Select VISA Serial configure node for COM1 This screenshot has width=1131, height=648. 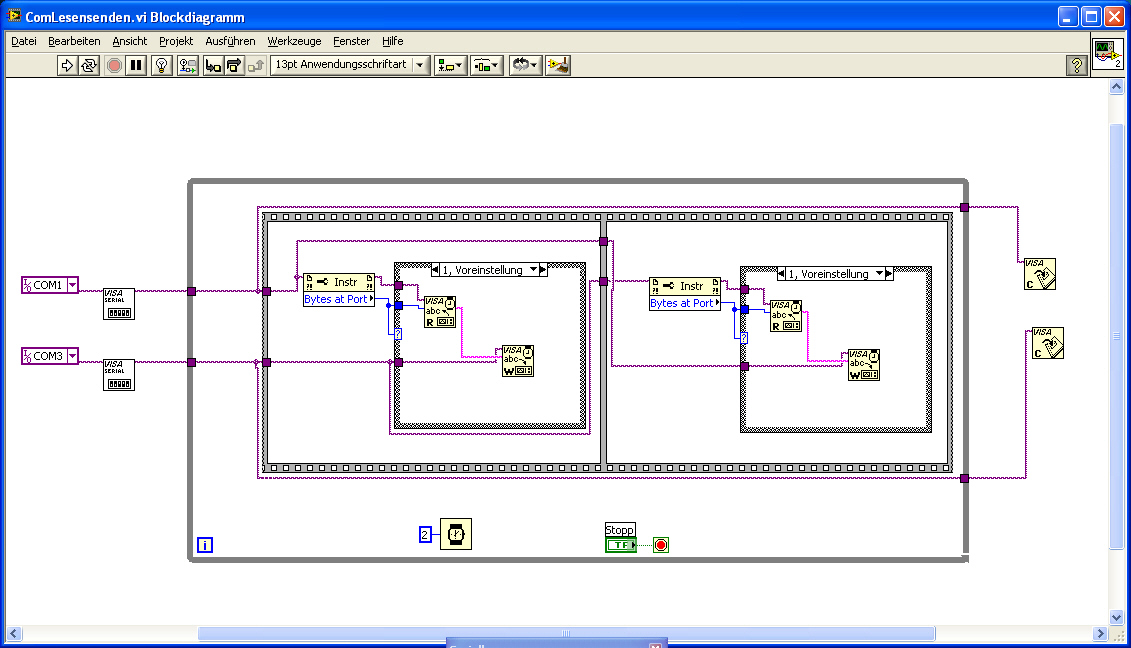[118, 304]
